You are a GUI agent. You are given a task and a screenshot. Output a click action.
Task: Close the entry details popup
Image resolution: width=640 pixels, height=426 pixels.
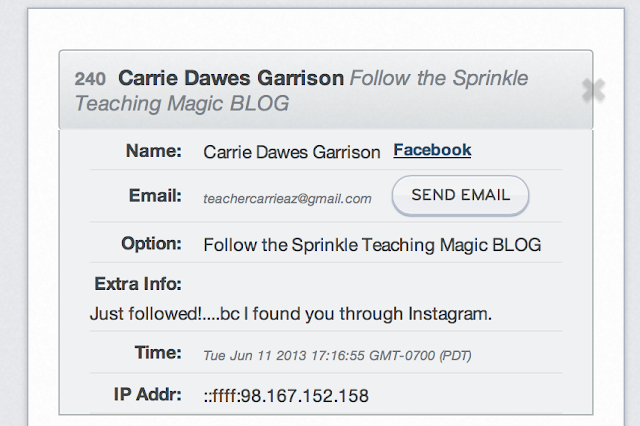coord(593,91)
